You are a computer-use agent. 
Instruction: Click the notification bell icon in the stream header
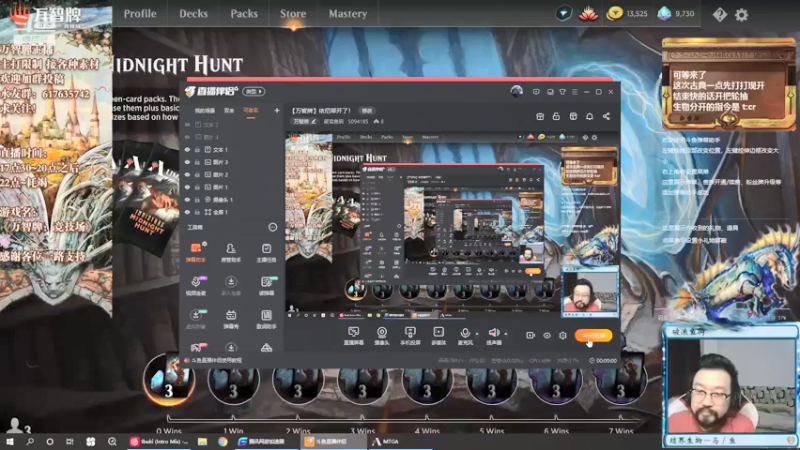click(589, 116)
